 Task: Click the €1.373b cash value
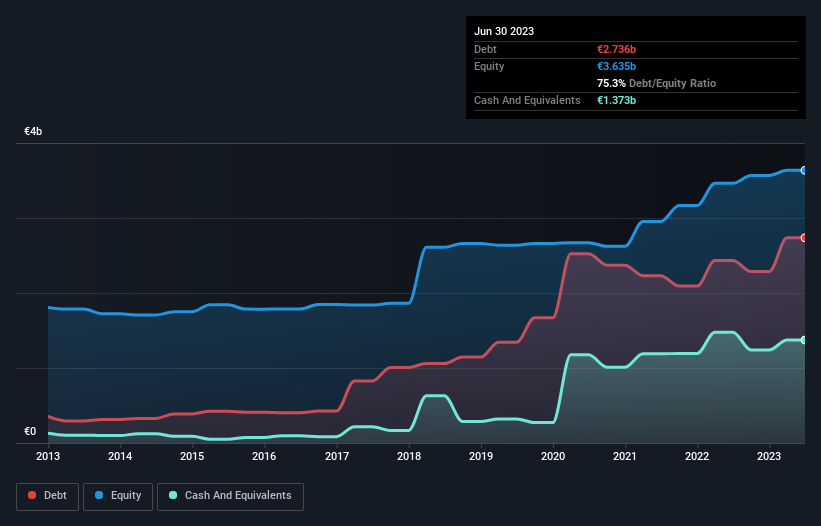click(x=616, y=100)
